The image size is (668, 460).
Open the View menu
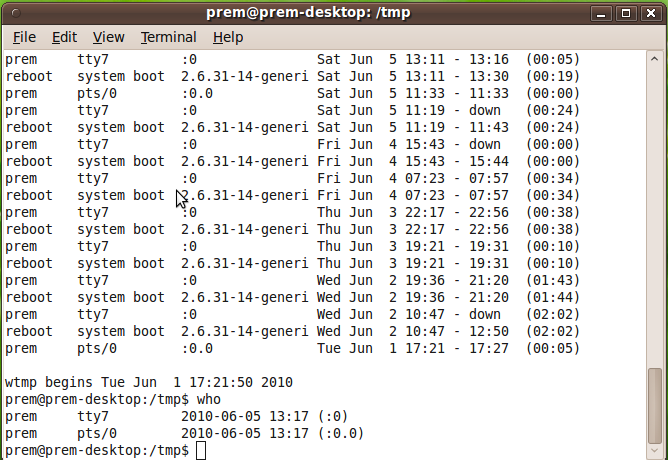click(x=108, y=37)
